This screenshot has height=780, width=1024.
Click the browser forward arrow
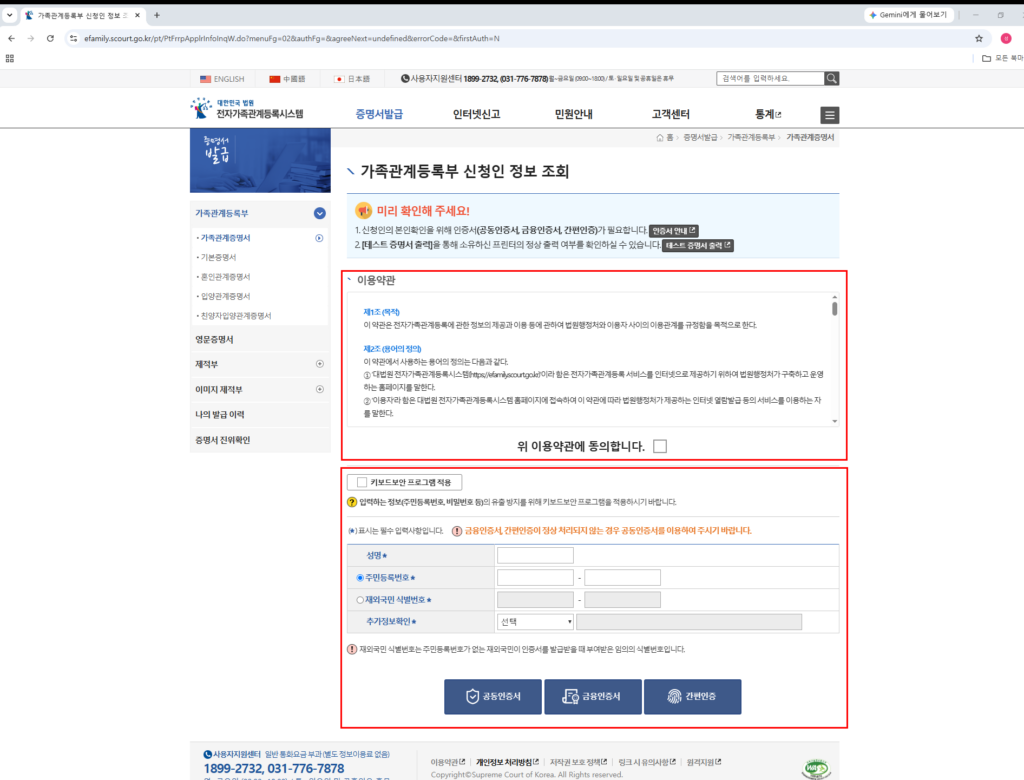pos(31,39)
